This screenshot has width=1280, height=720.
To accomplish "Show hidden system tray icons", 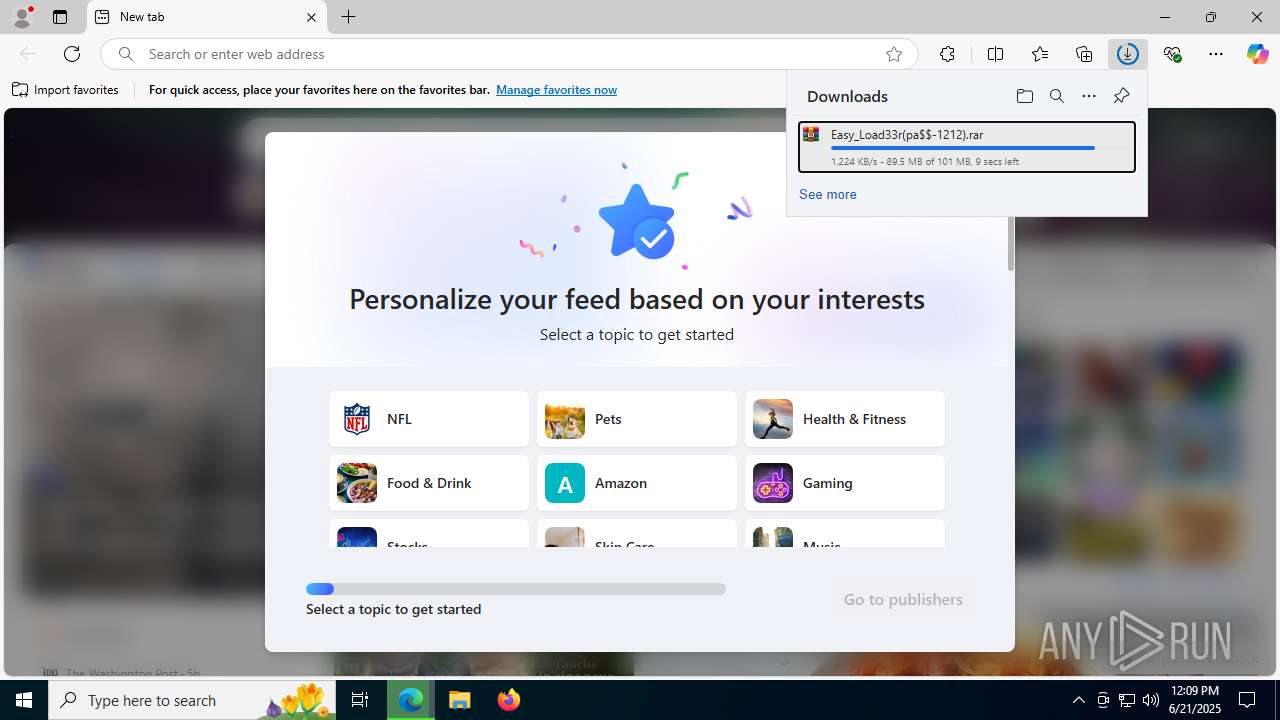I will point(1078,700).
